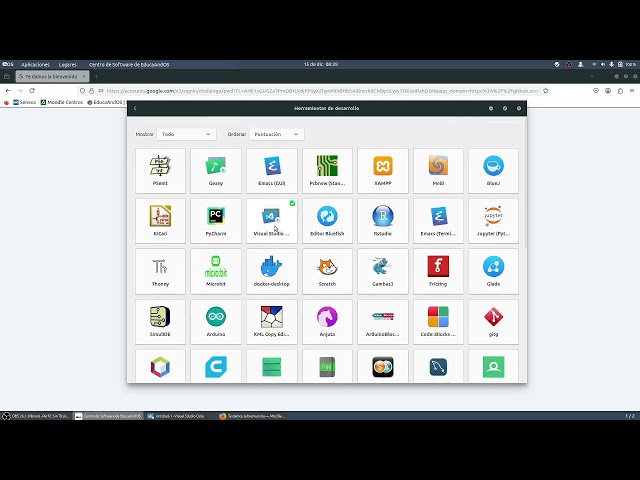This screenshot has height=480, width=640.
Task: Select the Scratch app tile
Action: point(327,271)
